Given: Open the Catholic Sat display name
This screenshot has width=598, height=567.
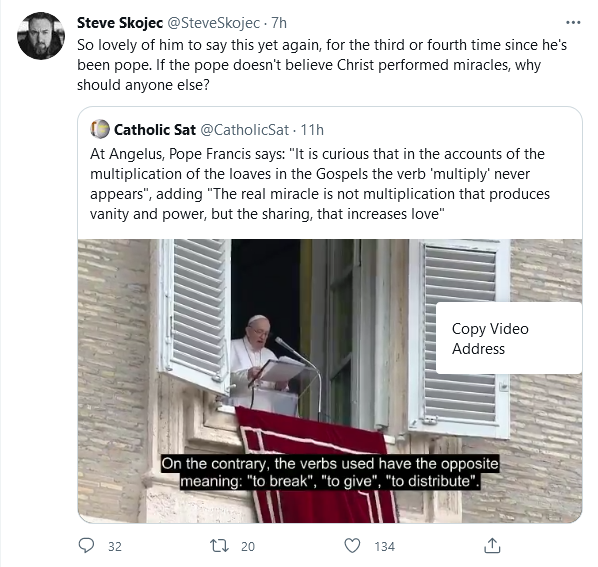Looking at the screenshot, I should coord(155,130).
